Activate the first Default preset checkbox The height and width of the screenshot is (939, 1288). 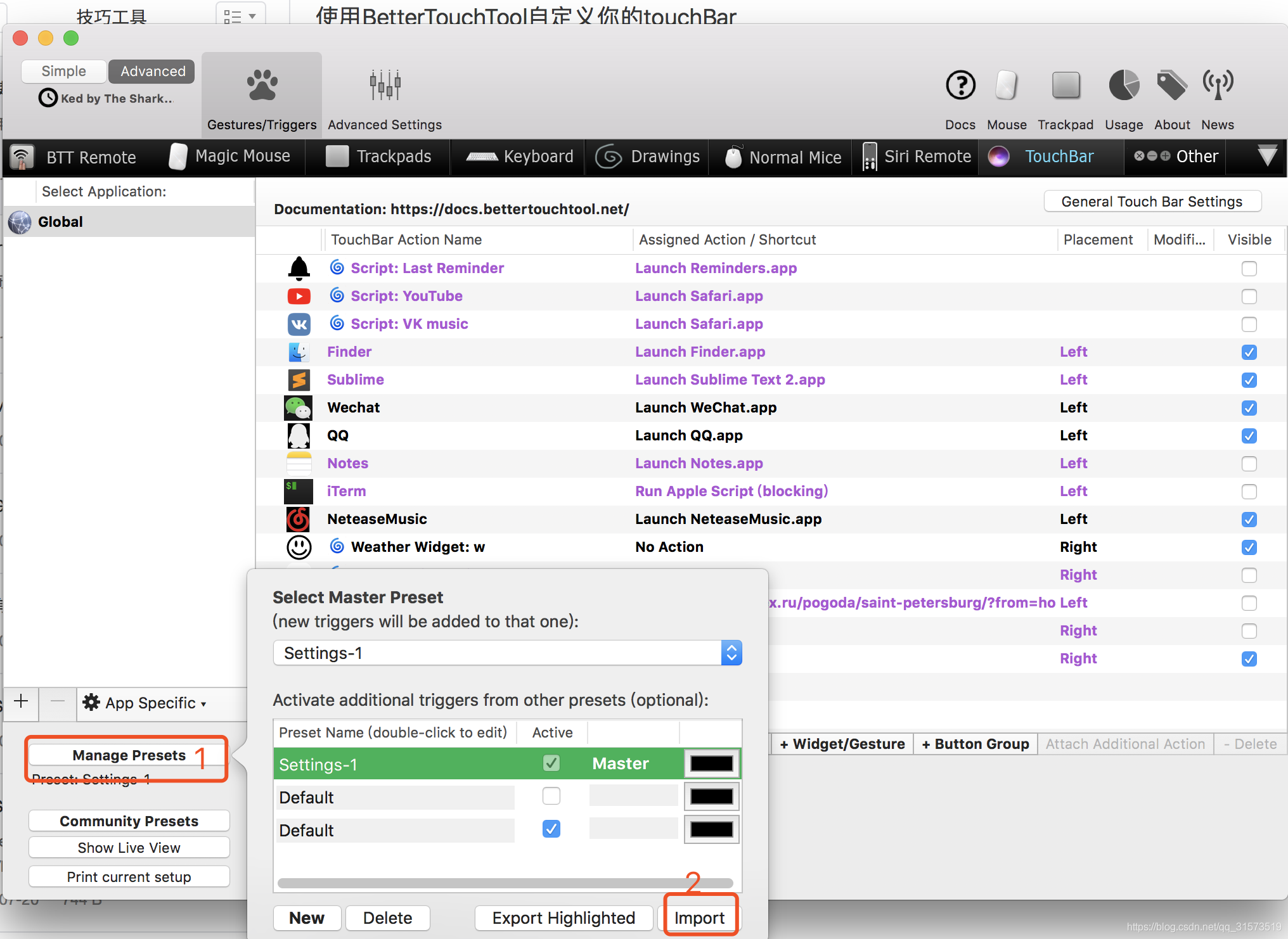[551, 796]
